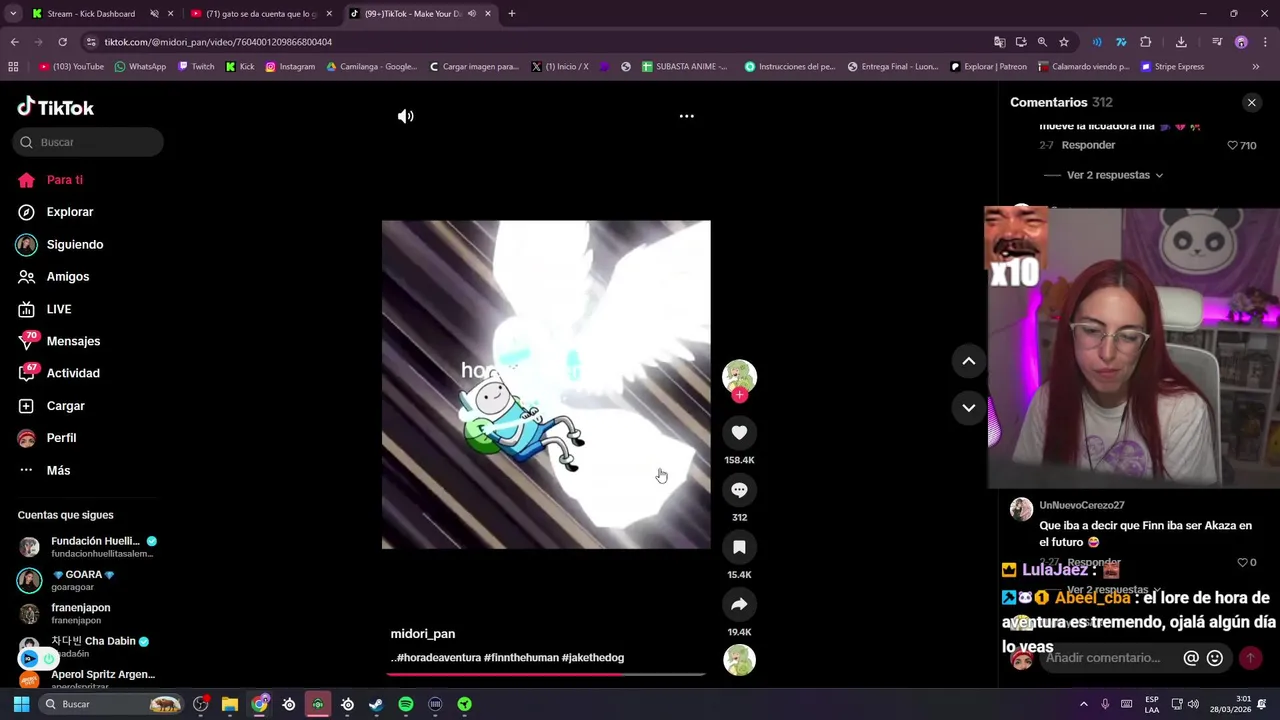Open the YouTube bookmark
This screenshot has height=720, width=1280.
71,67
